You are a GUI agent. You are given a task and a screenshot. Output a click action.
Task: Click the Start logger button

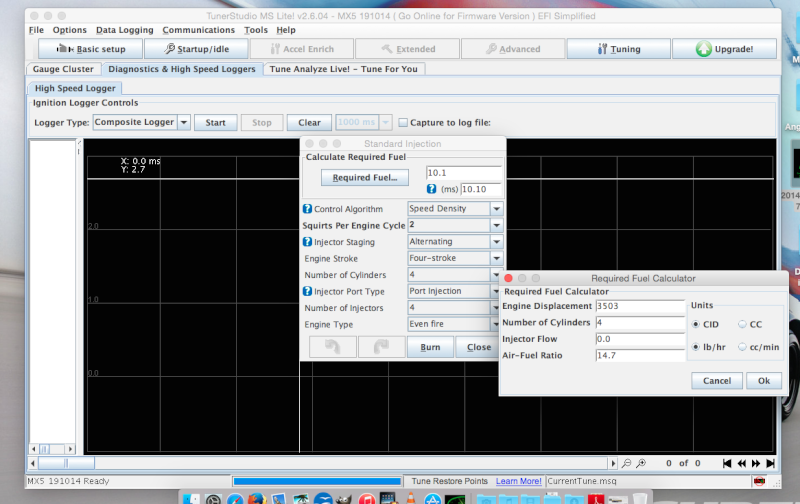(x=215, y=122)
